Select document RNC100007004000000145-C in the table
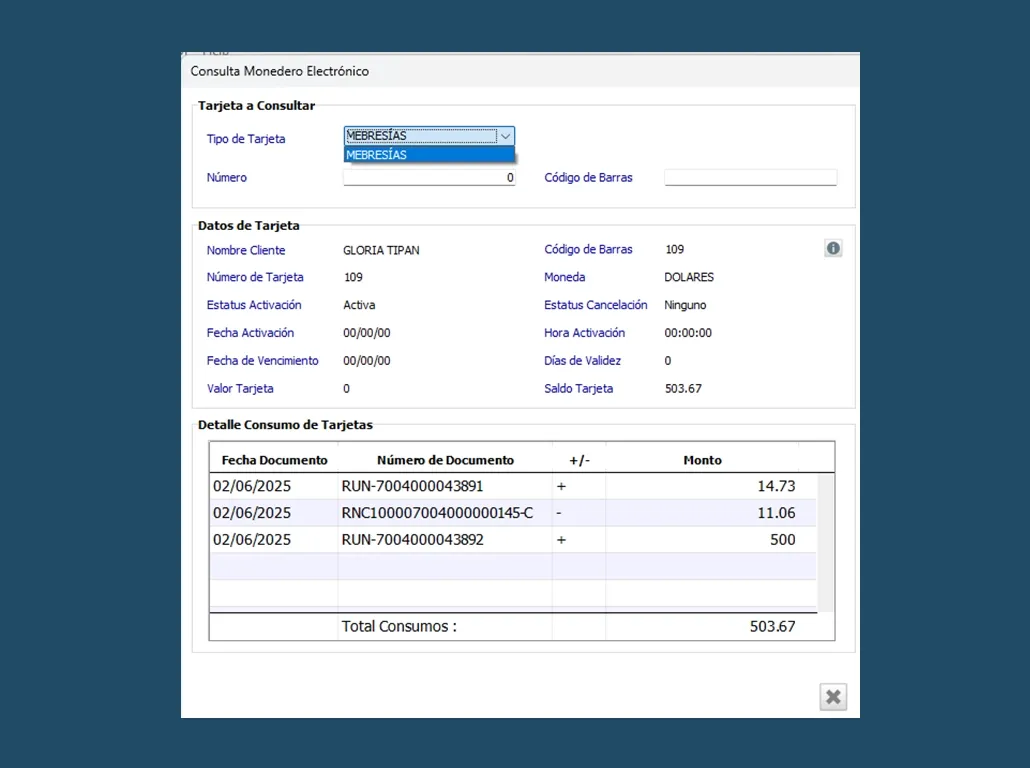Viewport: 1030px width, 768px height. (437, 513)
